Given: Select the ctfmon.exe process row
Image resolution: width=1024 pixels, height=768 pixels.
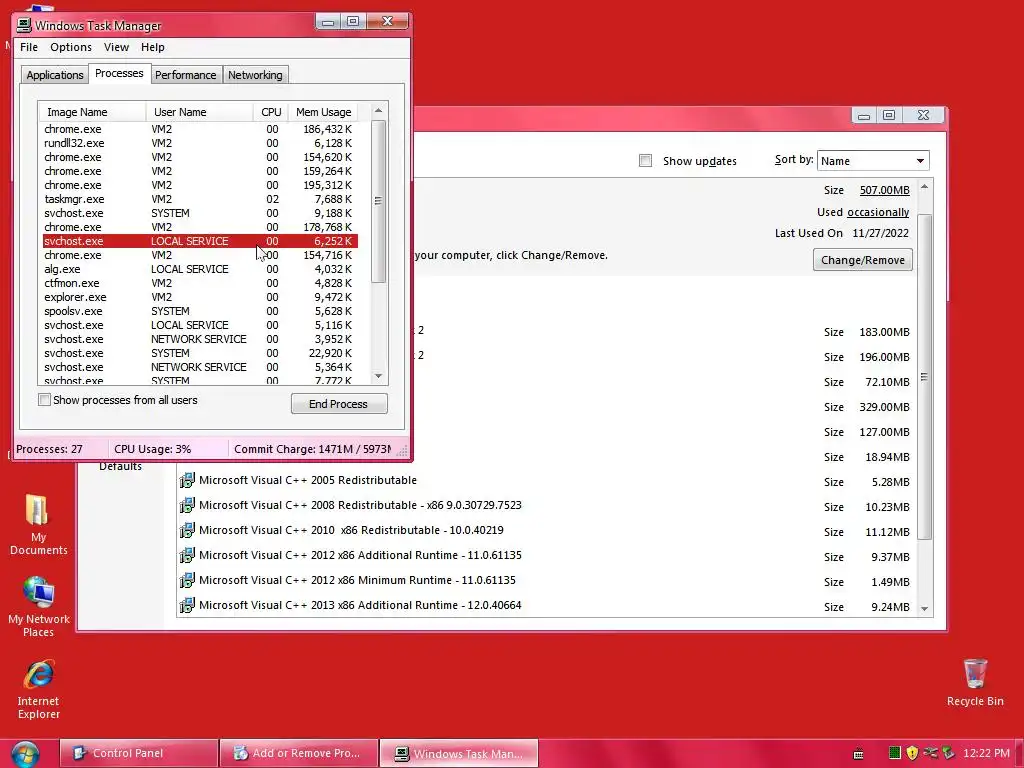Looking at the screenshot, I should pos(200,283).
